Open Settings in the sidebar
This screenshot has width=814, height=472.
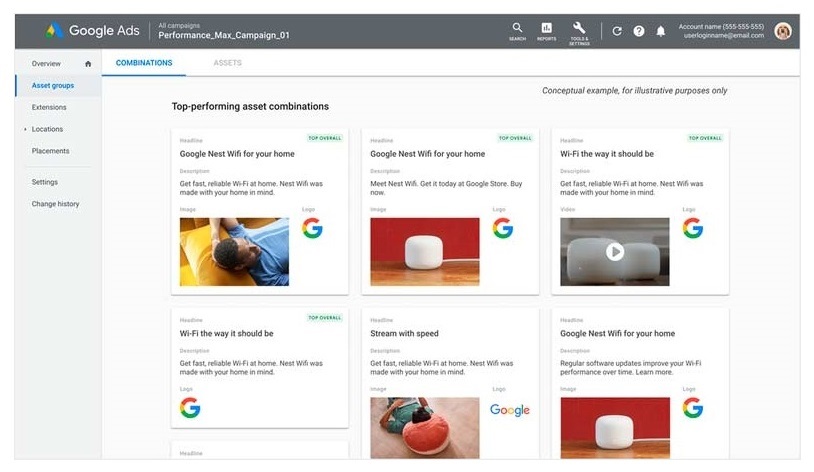pyautogui.click(x=45, y=182)
